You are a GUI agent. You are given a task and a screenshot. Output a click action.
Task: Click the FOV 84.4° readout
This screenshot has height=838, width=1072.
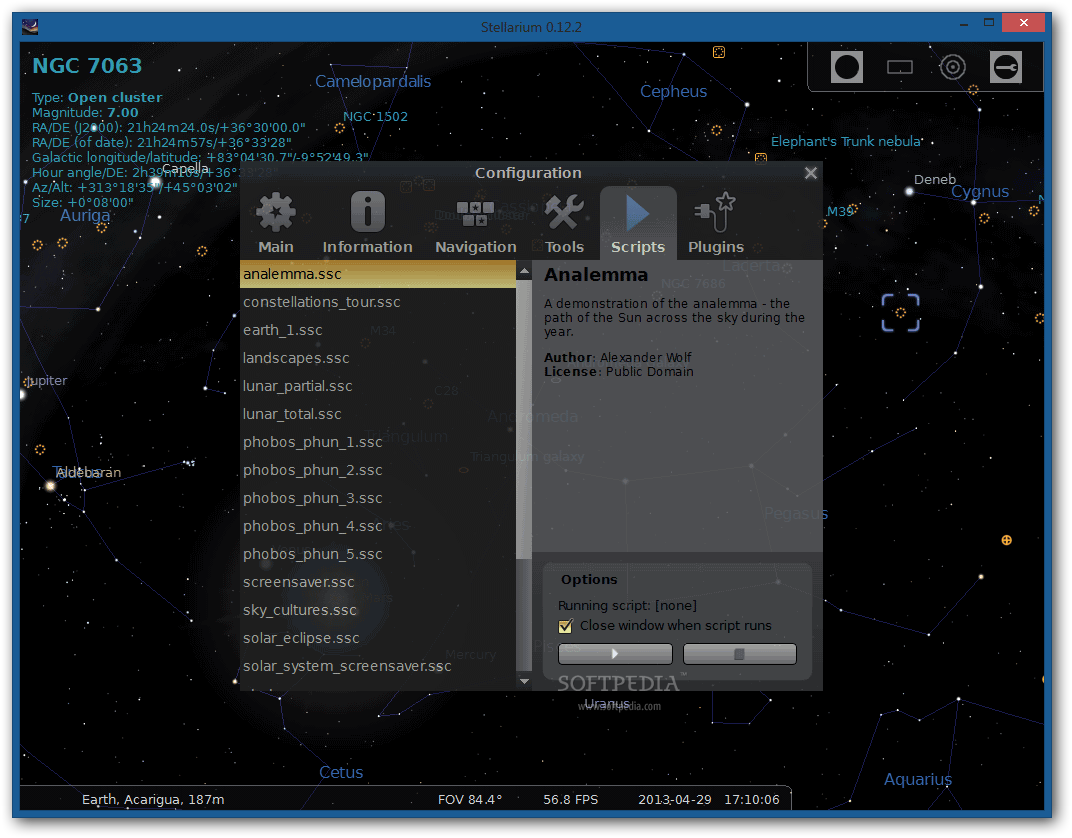click(x=470, y=800)
